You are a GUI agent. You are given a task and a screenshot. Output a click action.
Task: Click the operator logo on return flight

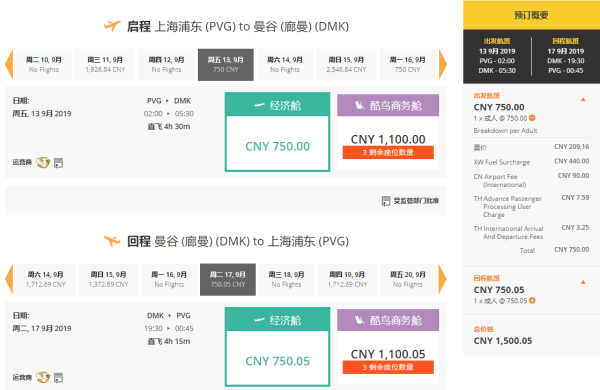(43, 377)
